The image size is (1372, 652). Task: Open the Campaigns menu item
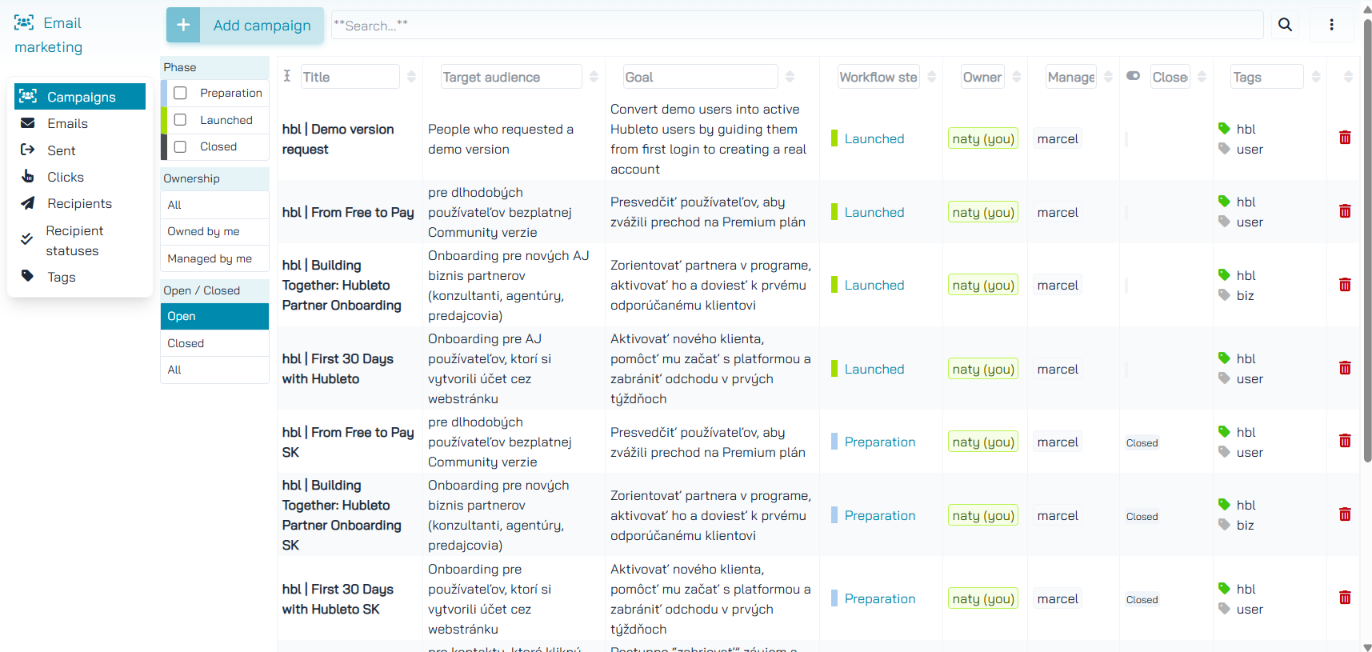tap(80, 97)
